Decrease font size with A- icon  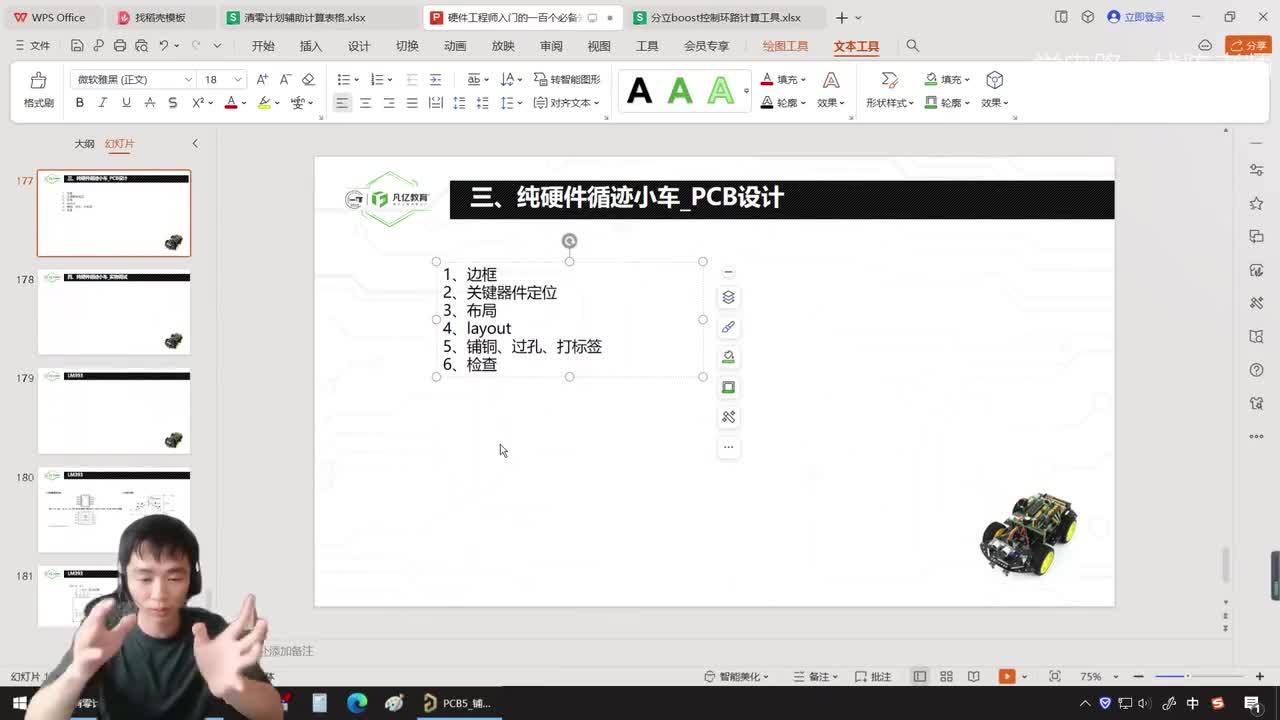point(285,79)
